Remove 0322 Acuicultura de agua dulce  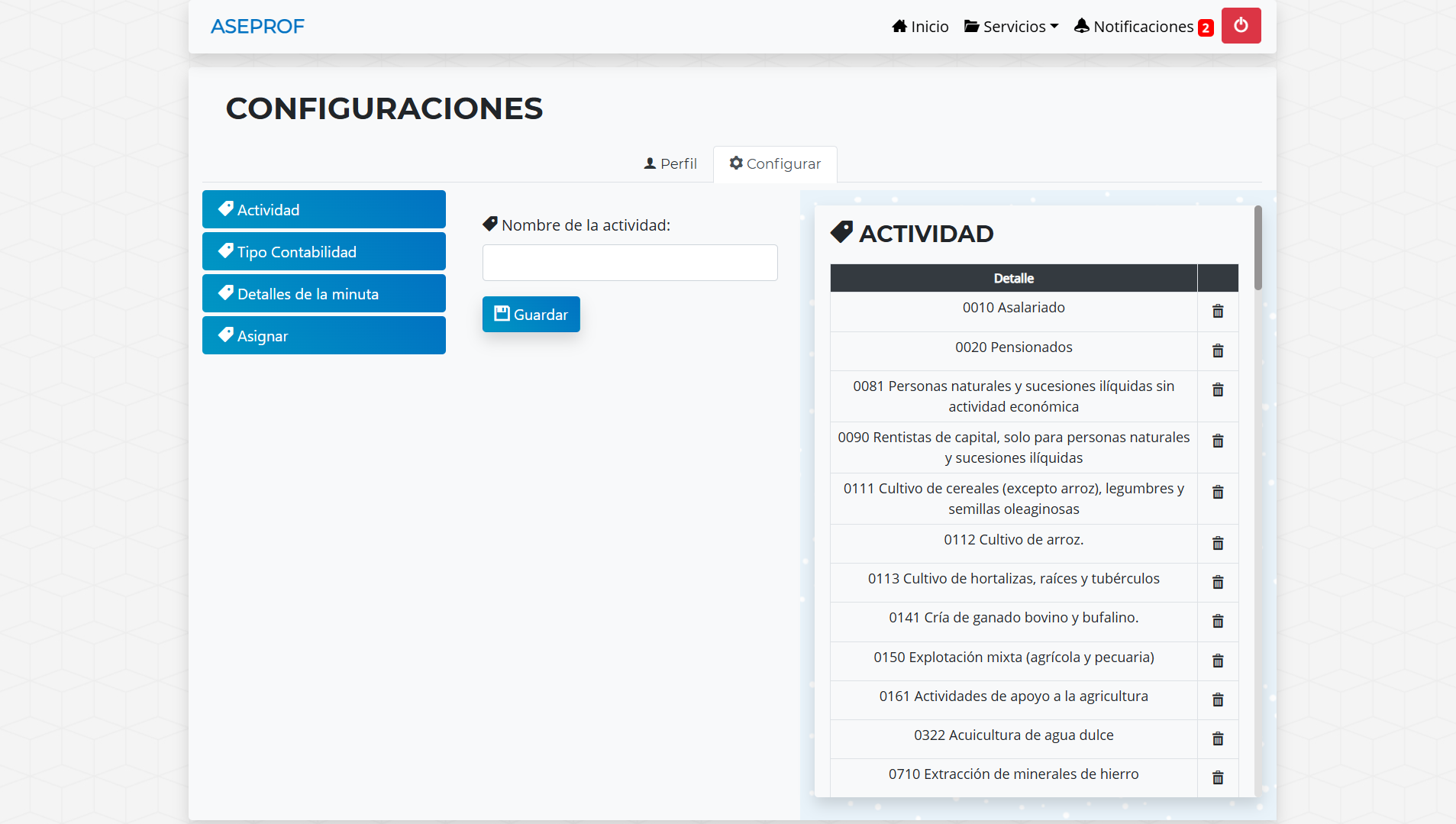pyautogui.click(x=1218, y=738)
